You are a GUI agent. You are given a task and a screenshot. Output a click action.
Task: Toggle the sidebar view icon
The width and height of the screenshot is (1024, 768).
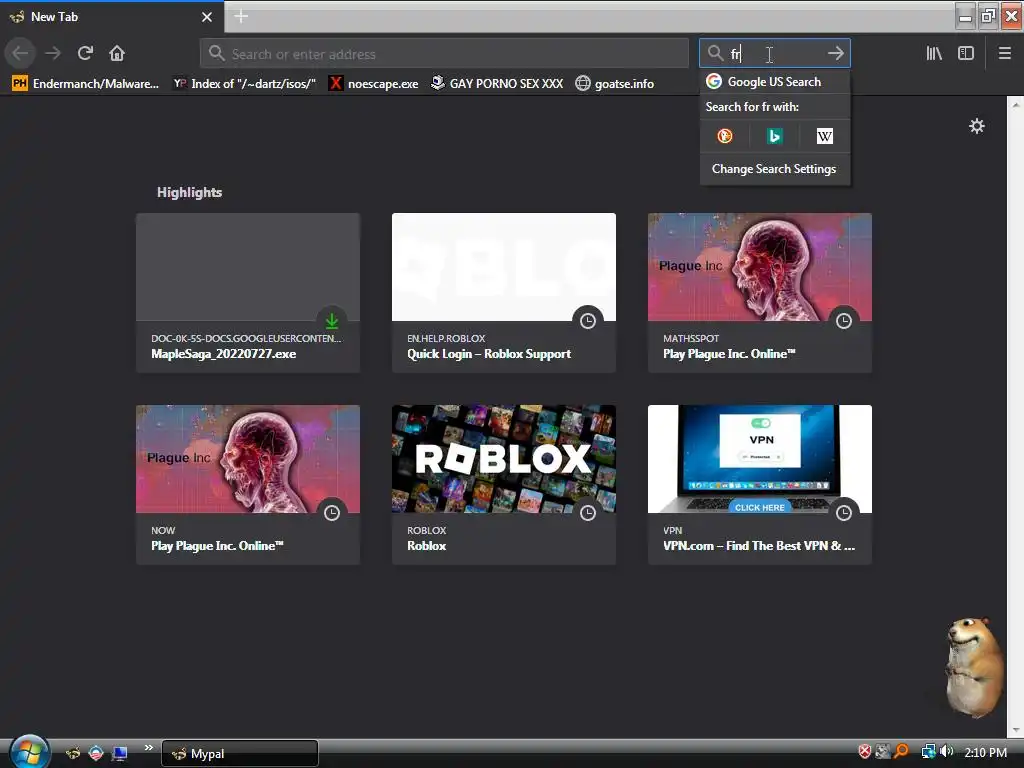(x=966, y=53)
